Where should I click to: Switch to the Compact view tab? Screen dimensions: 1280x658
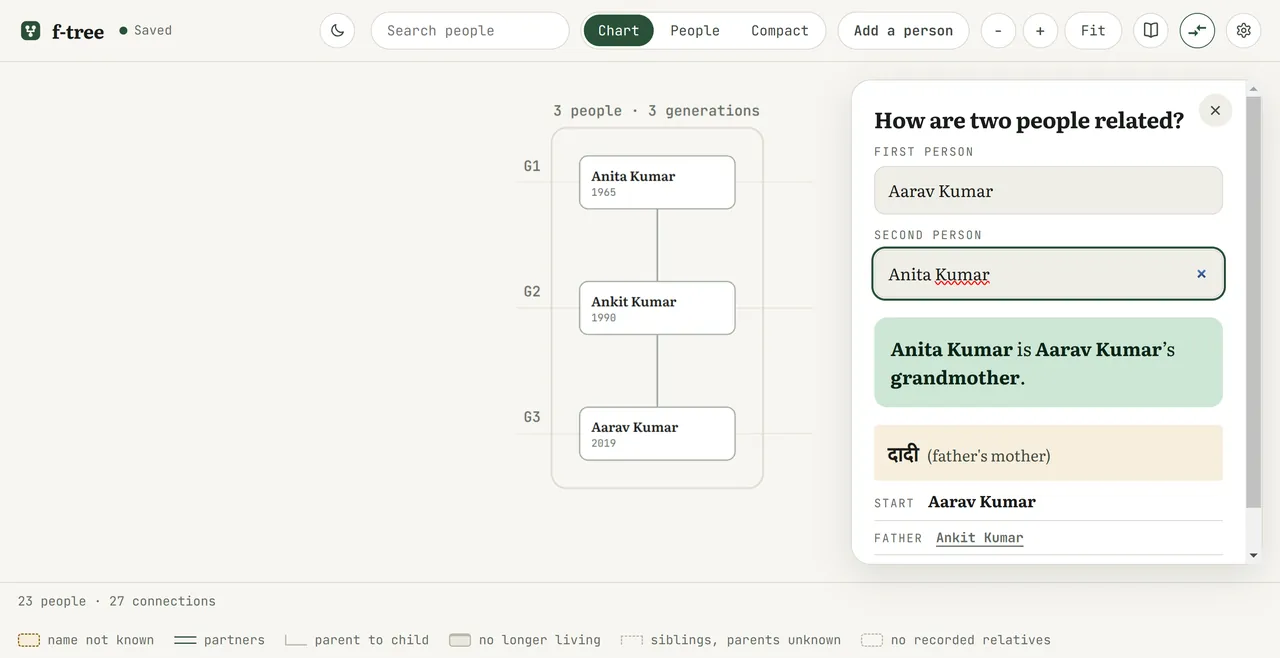tap(780, 31)
